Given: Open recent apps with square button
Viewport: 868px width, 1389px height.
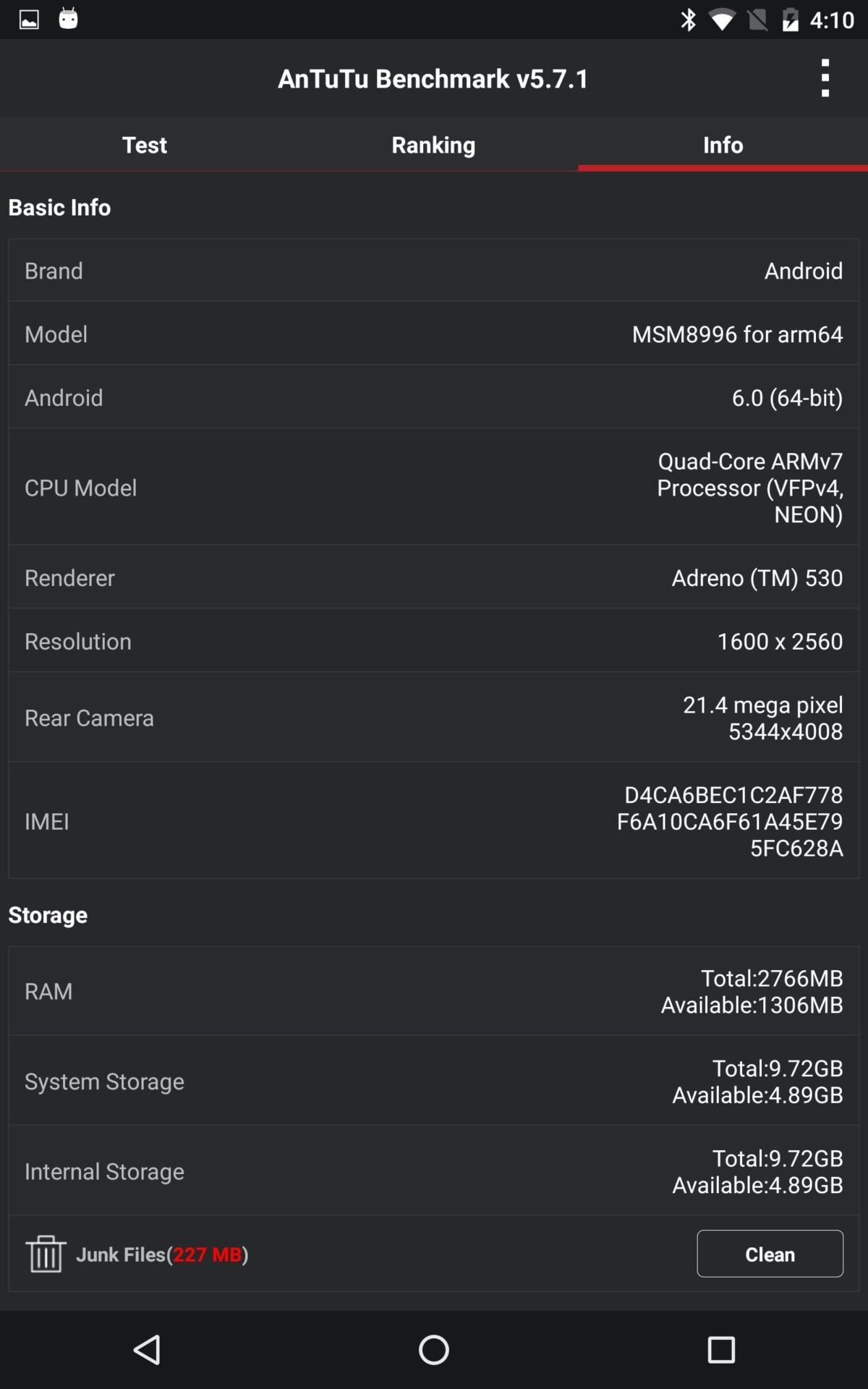Looking at the screenshot, I should [721, 1350].
